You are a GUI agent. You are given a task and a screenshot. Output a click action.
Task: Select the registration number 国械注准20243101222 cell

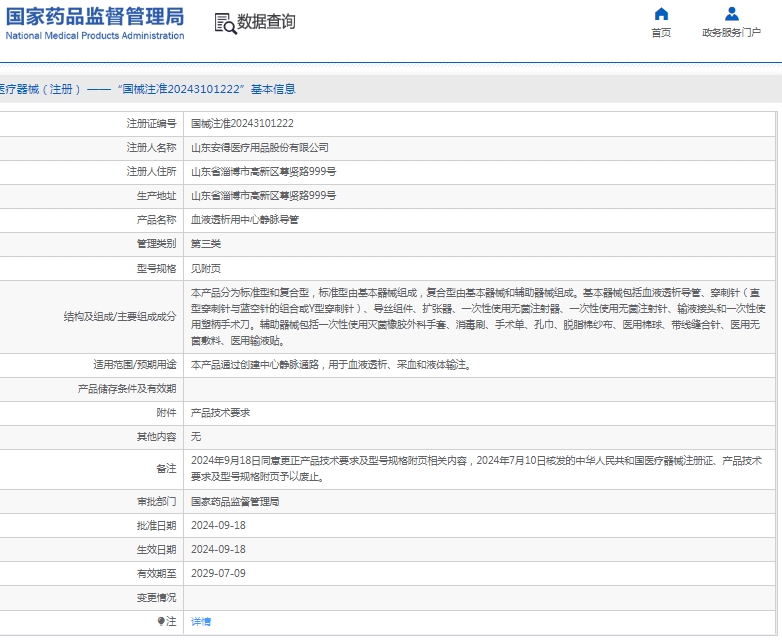[242, 124]
